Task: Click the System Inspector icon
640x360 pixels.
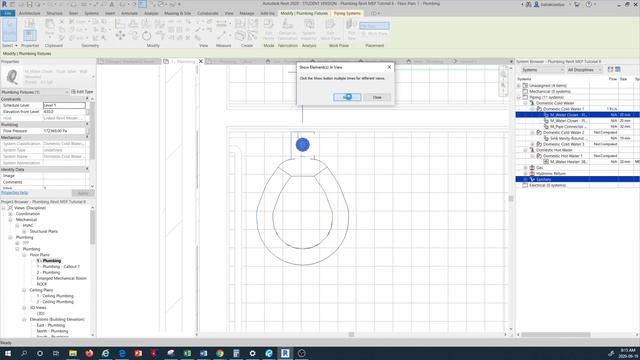Action: click(x=309, y=29)
